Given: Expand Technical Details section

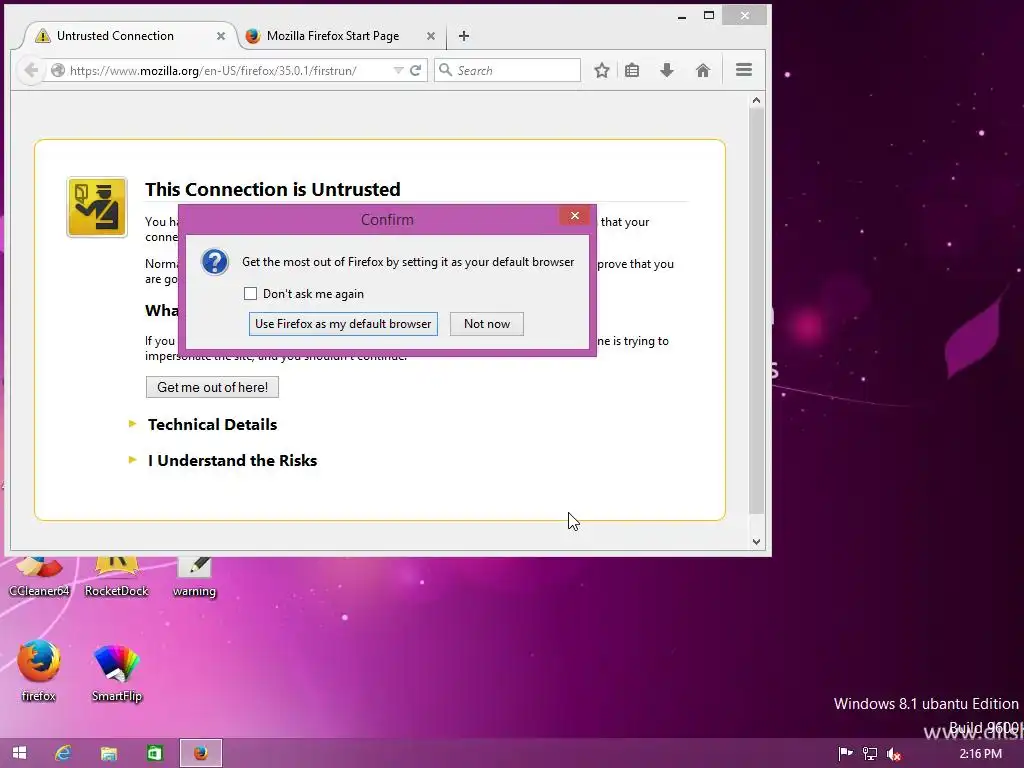Looking at the screenshot, I should 212,424.
